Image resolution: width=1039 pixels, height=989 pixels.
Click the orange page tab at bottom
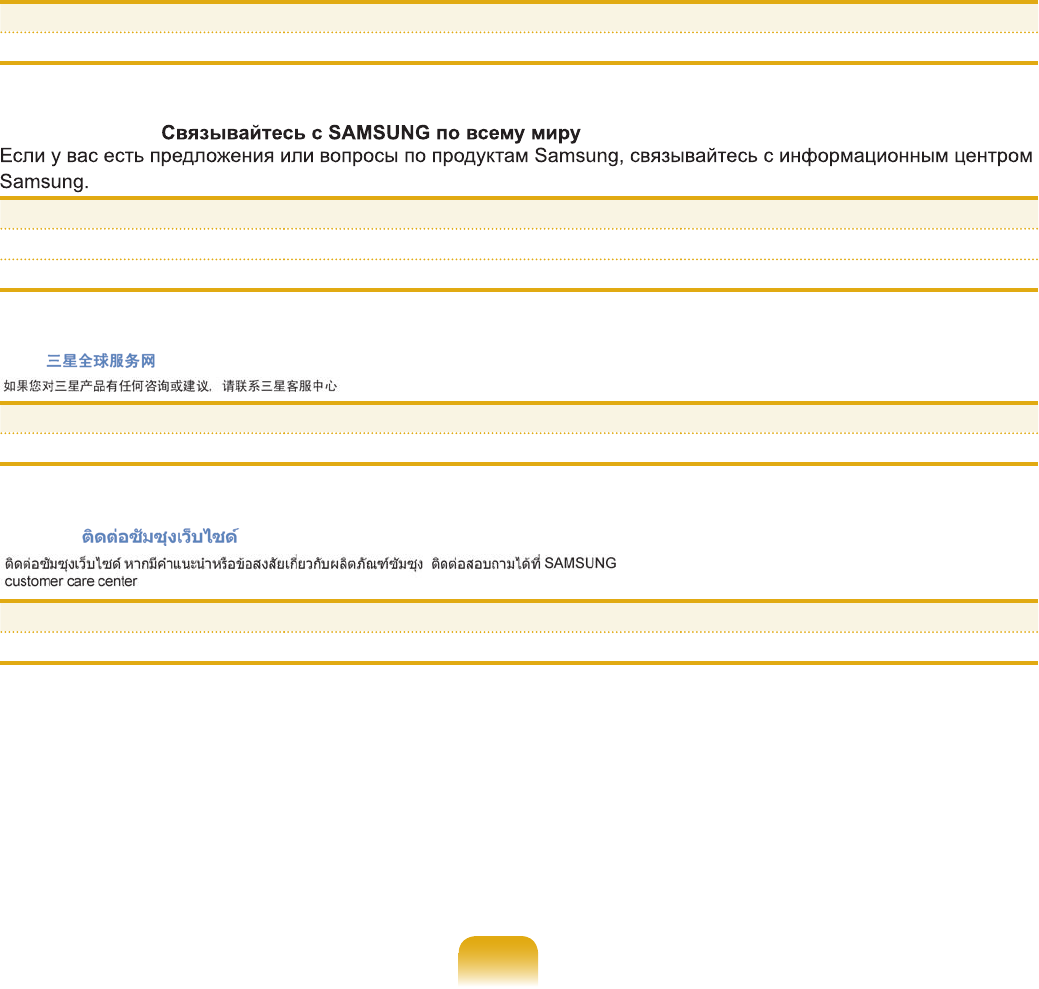pos(498,960)
